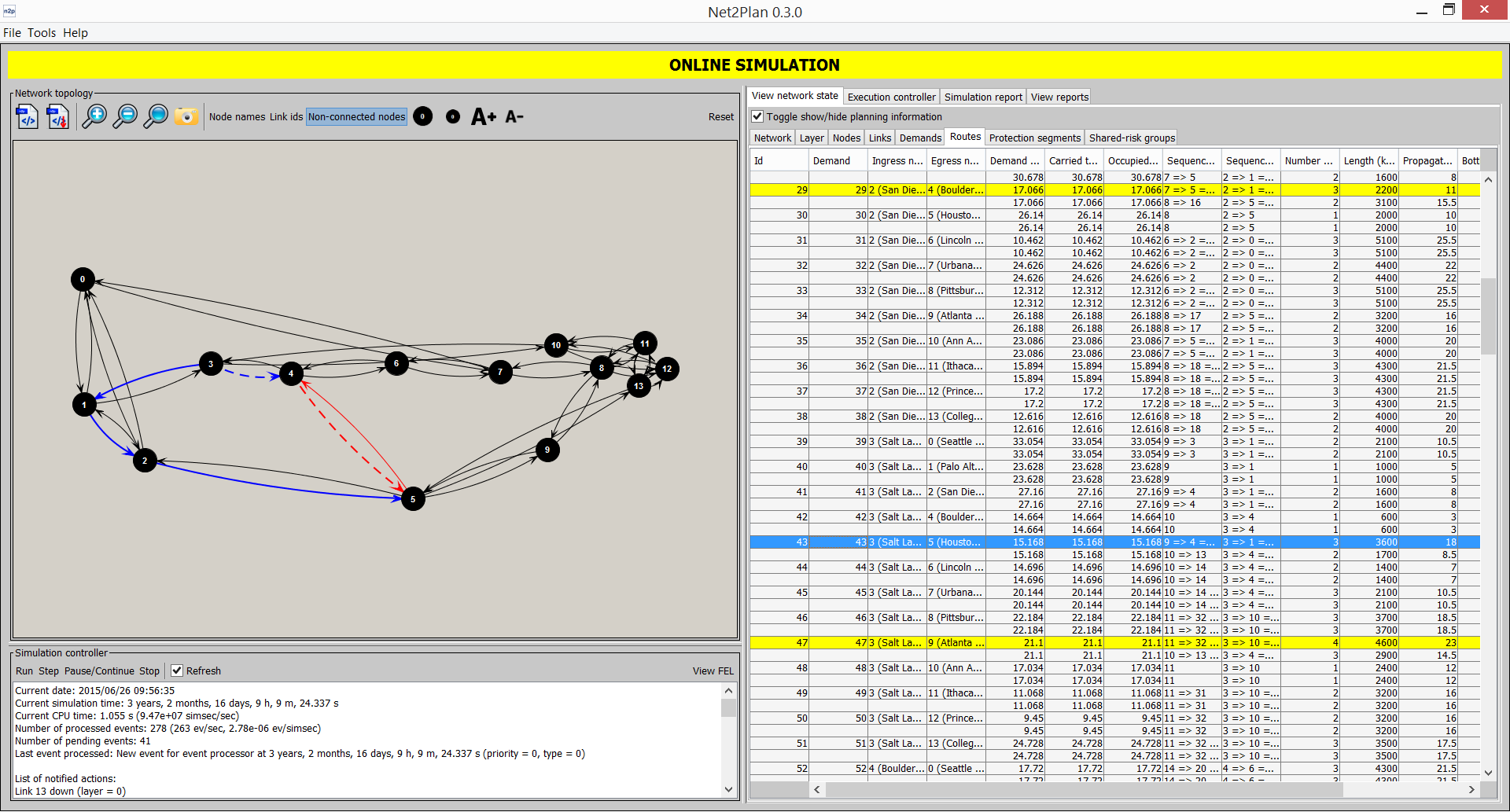Viewport: 1510px width, 812px height.
Task: Open the Shared-risk groups sub-tab
Action: (1132, 138)
